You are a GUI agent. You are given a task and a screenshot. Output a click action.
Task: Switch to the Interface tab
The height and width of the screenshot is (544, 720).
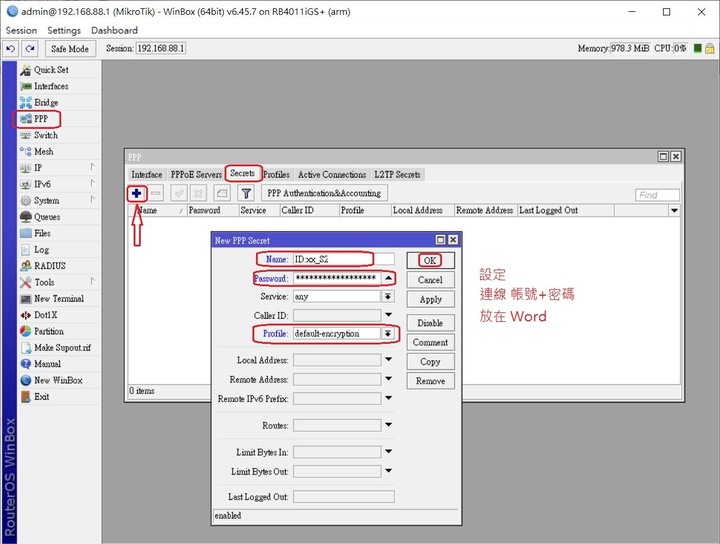click(x=146, y=174)
